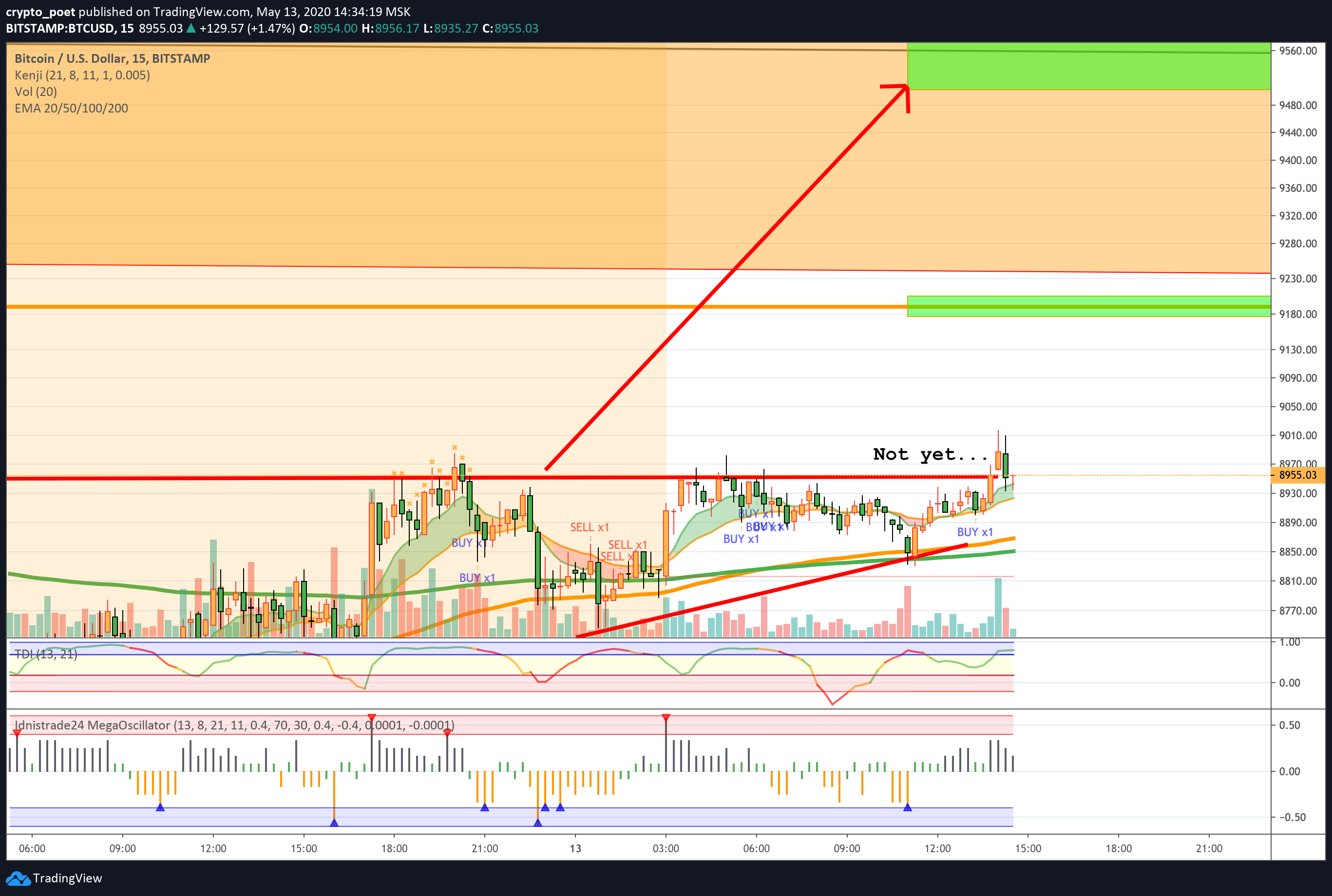1332x896 pixels.
Task: Click the 9560.00 price axis label
Action: (1298, 51)
